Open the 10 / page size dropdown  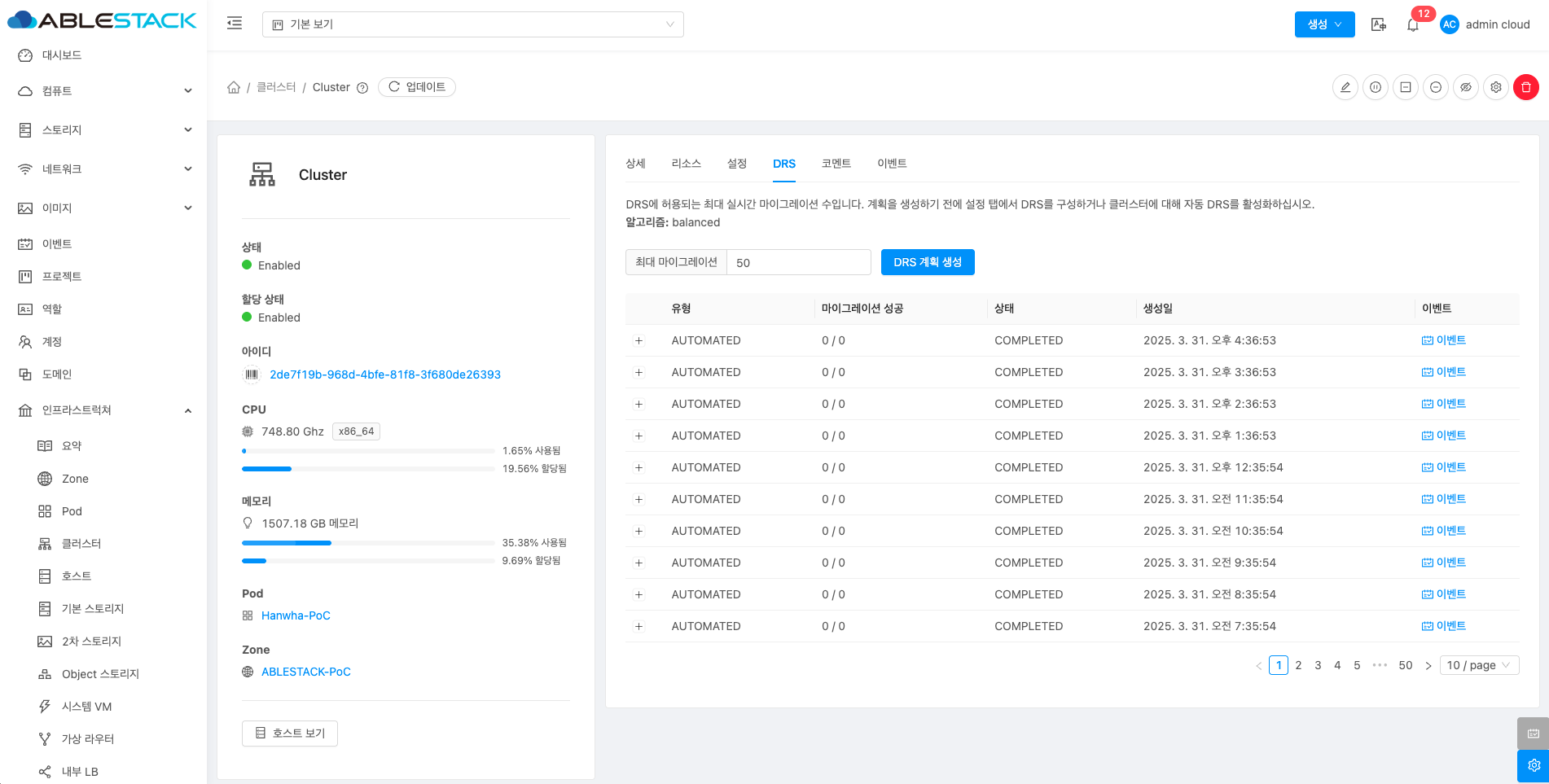tap(1478, 665)
